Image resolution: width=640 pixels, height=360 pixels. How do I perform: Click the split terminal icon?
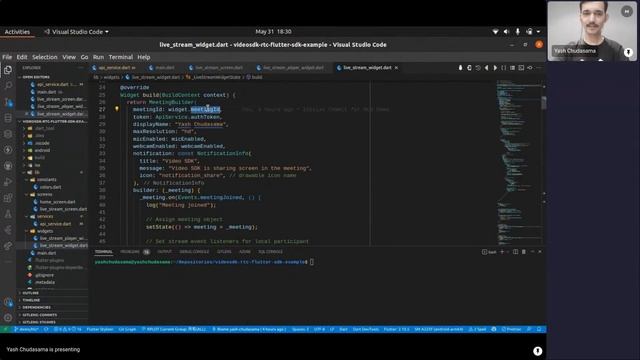point(516,252)
